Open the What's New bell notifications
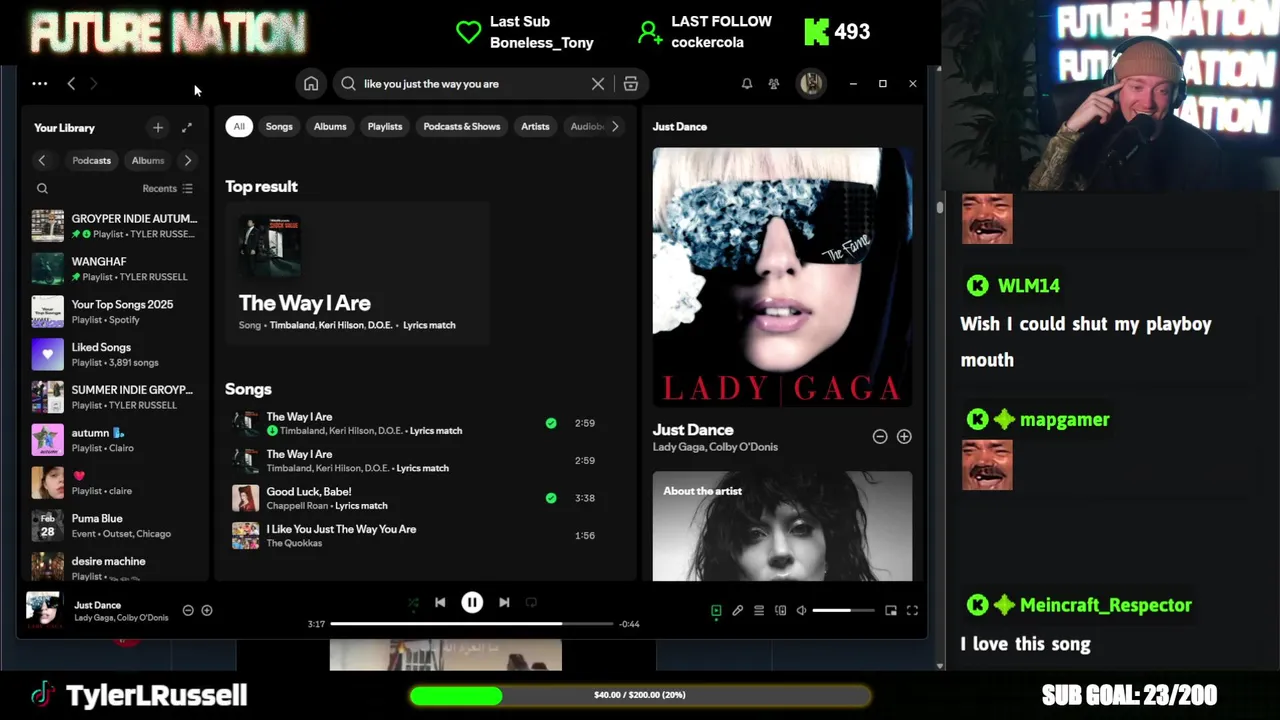Viewport: 1280px width, 720px height. [x=746, y=84]
